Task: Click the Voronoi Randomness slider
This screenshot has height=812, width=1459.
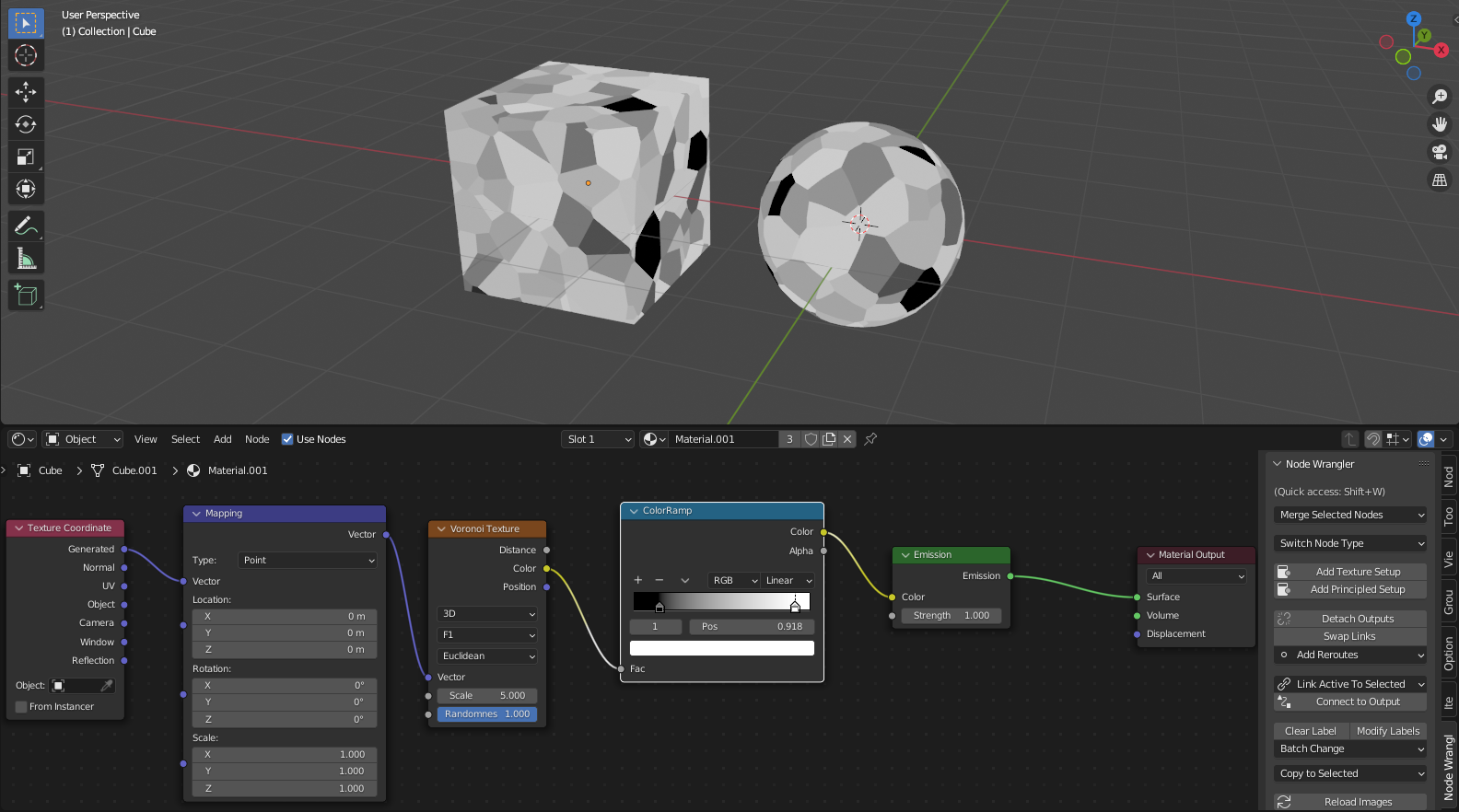Action: pos(487,714)
